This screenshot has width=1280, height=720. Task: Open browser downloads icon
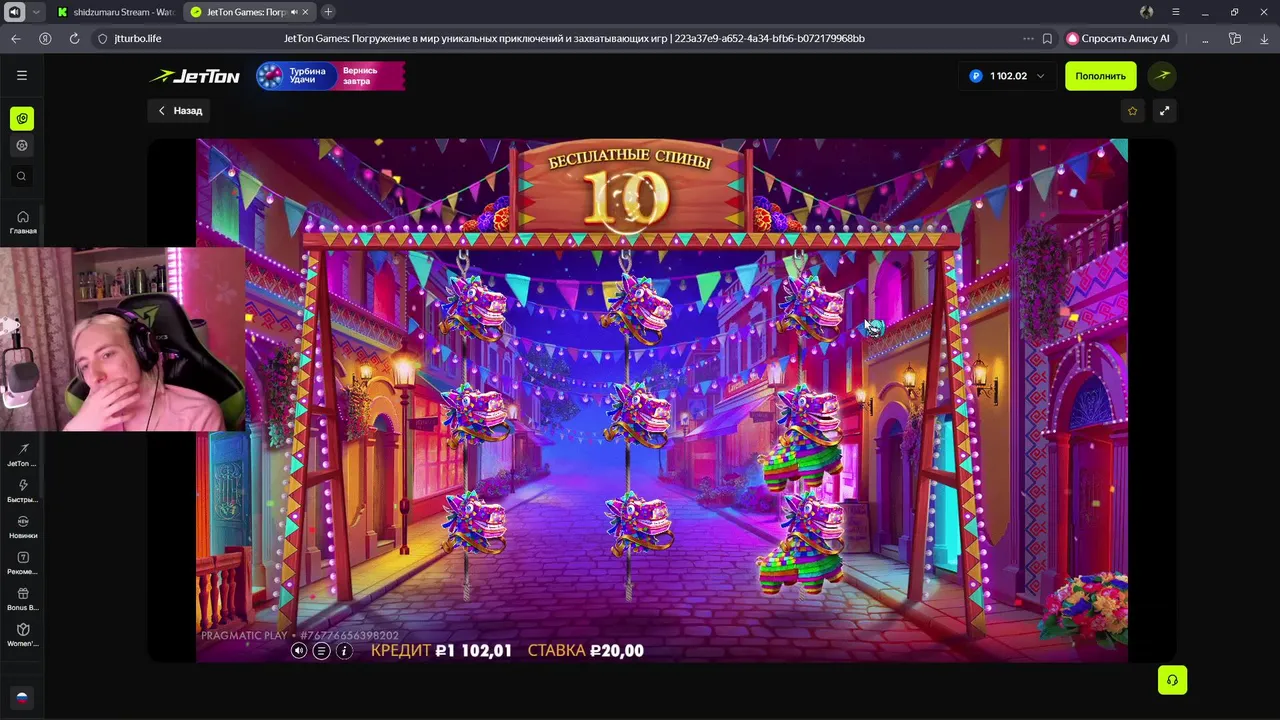tap(1264, 38)
